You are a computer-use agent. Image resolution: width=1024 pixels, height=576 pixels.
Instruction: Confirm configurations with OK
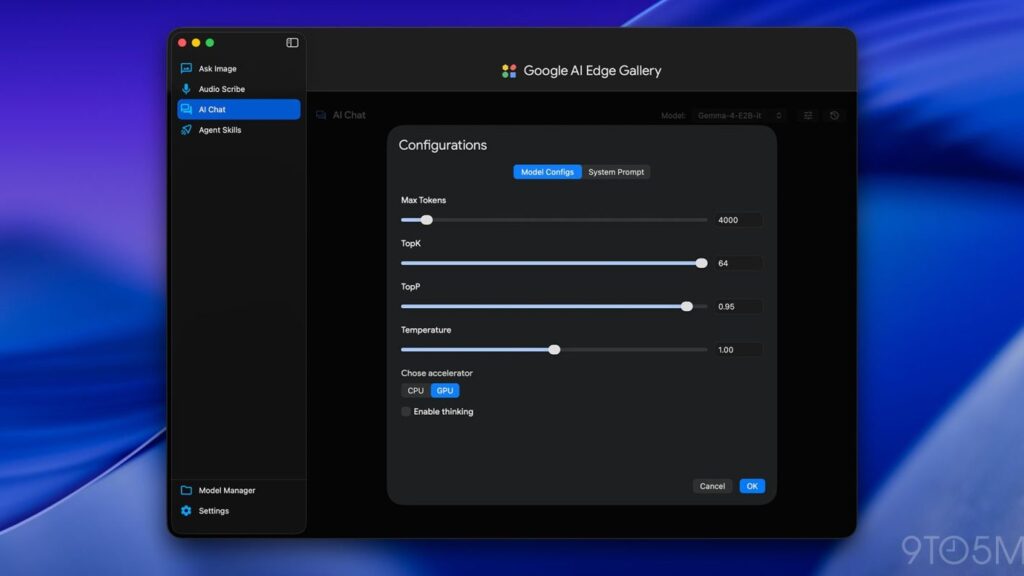pos(752,486)
